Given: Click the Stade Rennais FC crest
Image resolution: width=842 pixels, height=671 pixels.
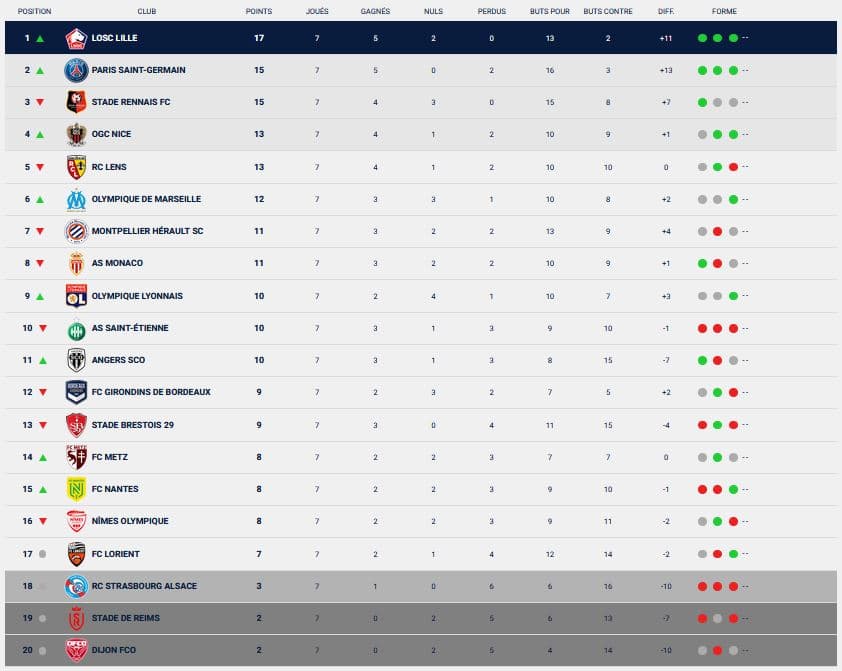Looking at the screenshot, I should click(76, 102).
